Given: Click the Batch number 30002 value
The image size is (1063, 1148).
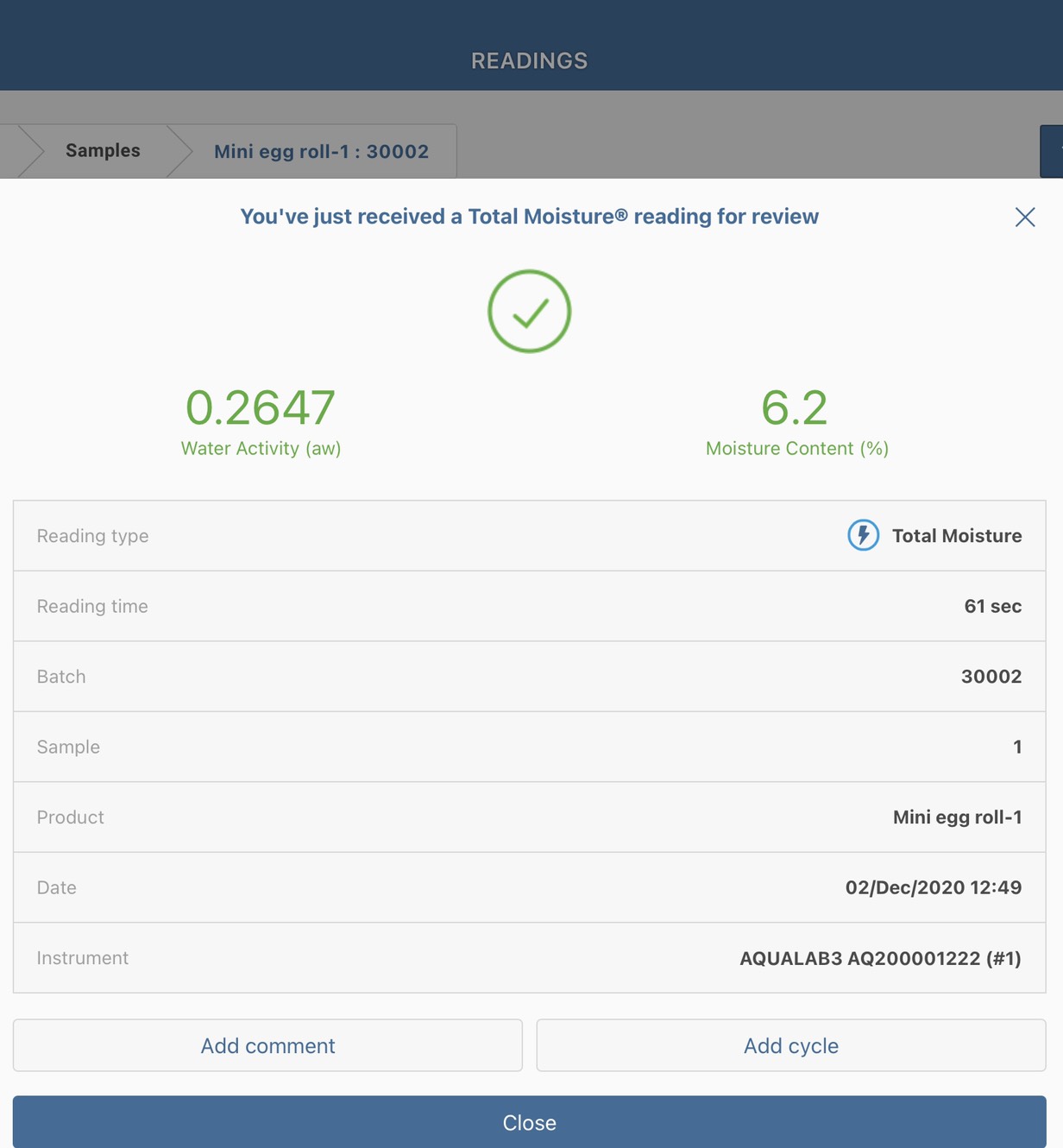Looking at the screenshot, I should pos(991,677).
